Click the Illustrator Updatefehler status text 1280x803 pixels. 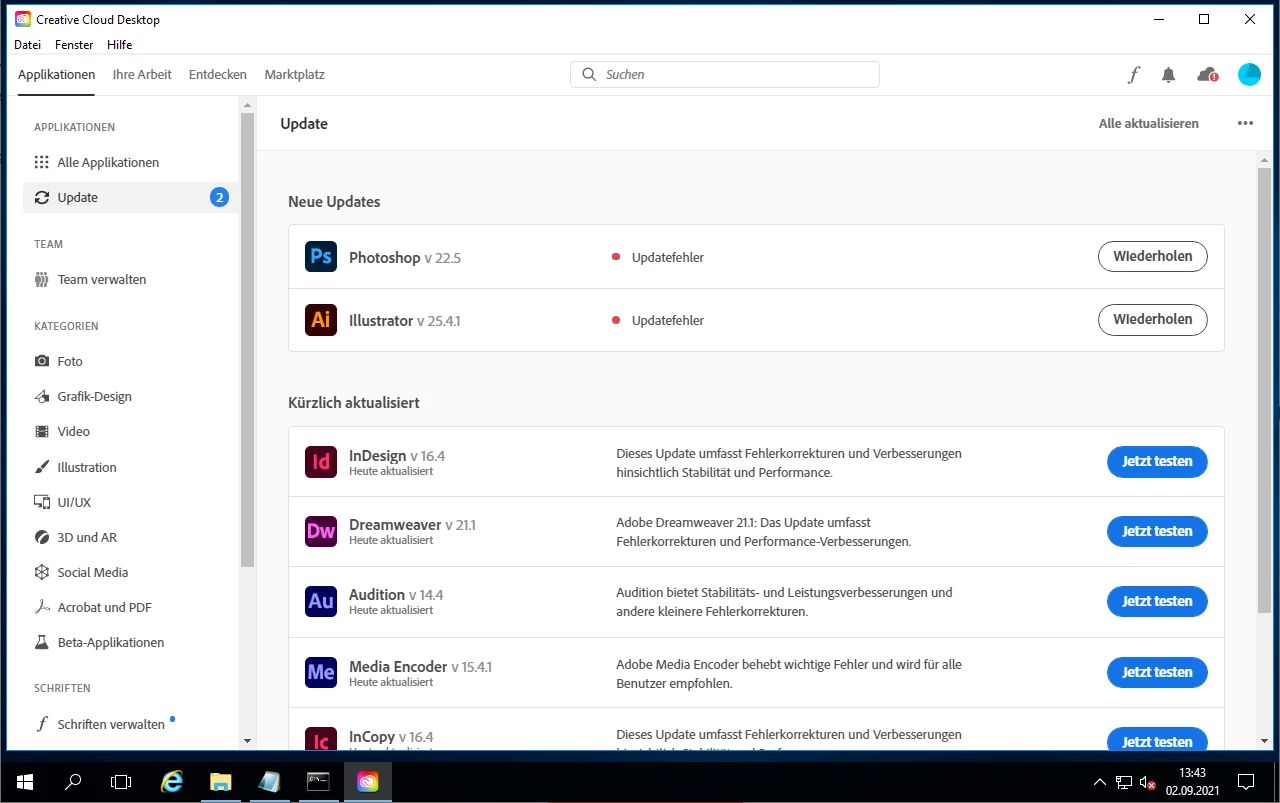pyautogui.click(x=667, y=320)
